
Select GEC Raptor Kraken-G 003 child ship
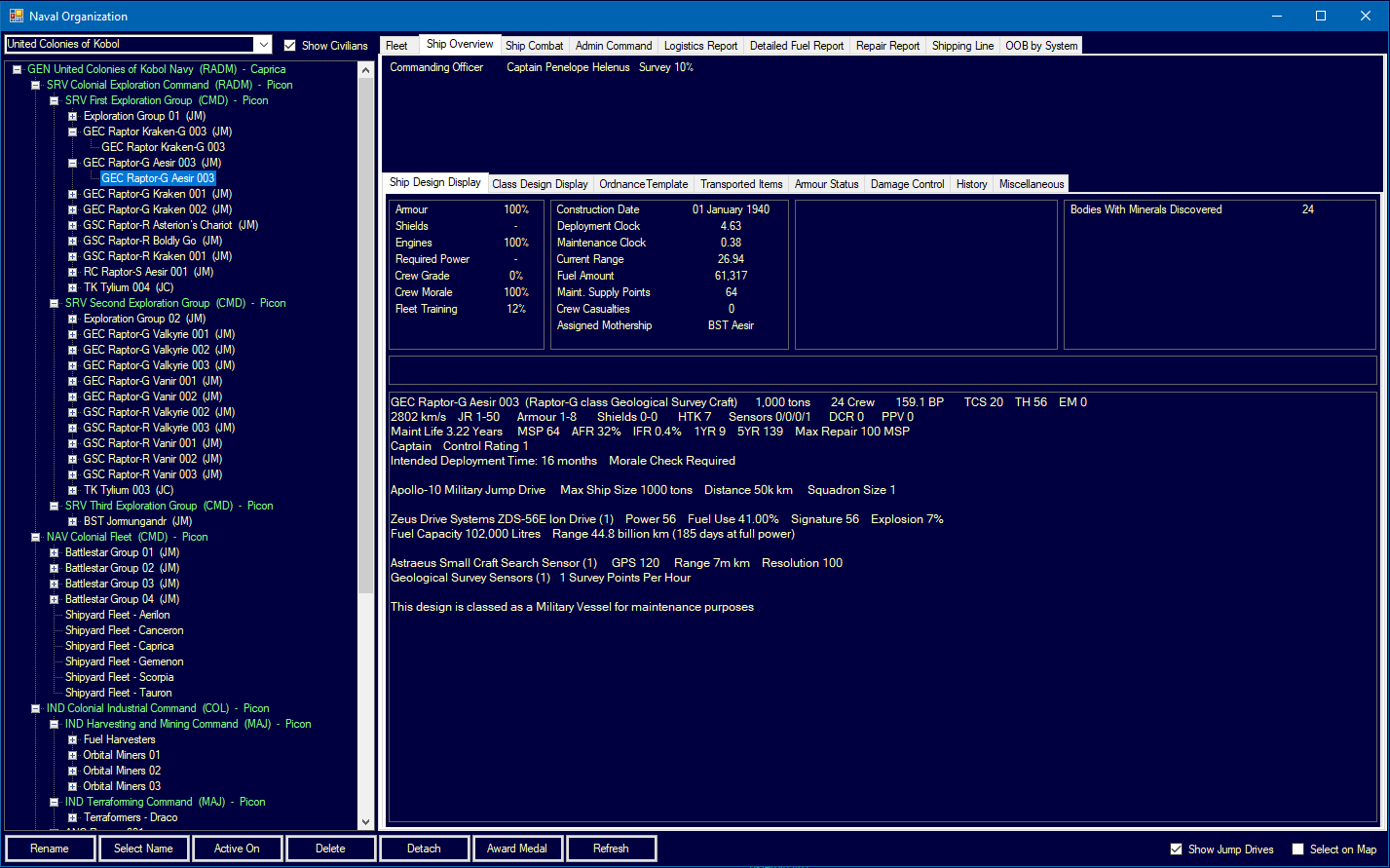(164, 147)
